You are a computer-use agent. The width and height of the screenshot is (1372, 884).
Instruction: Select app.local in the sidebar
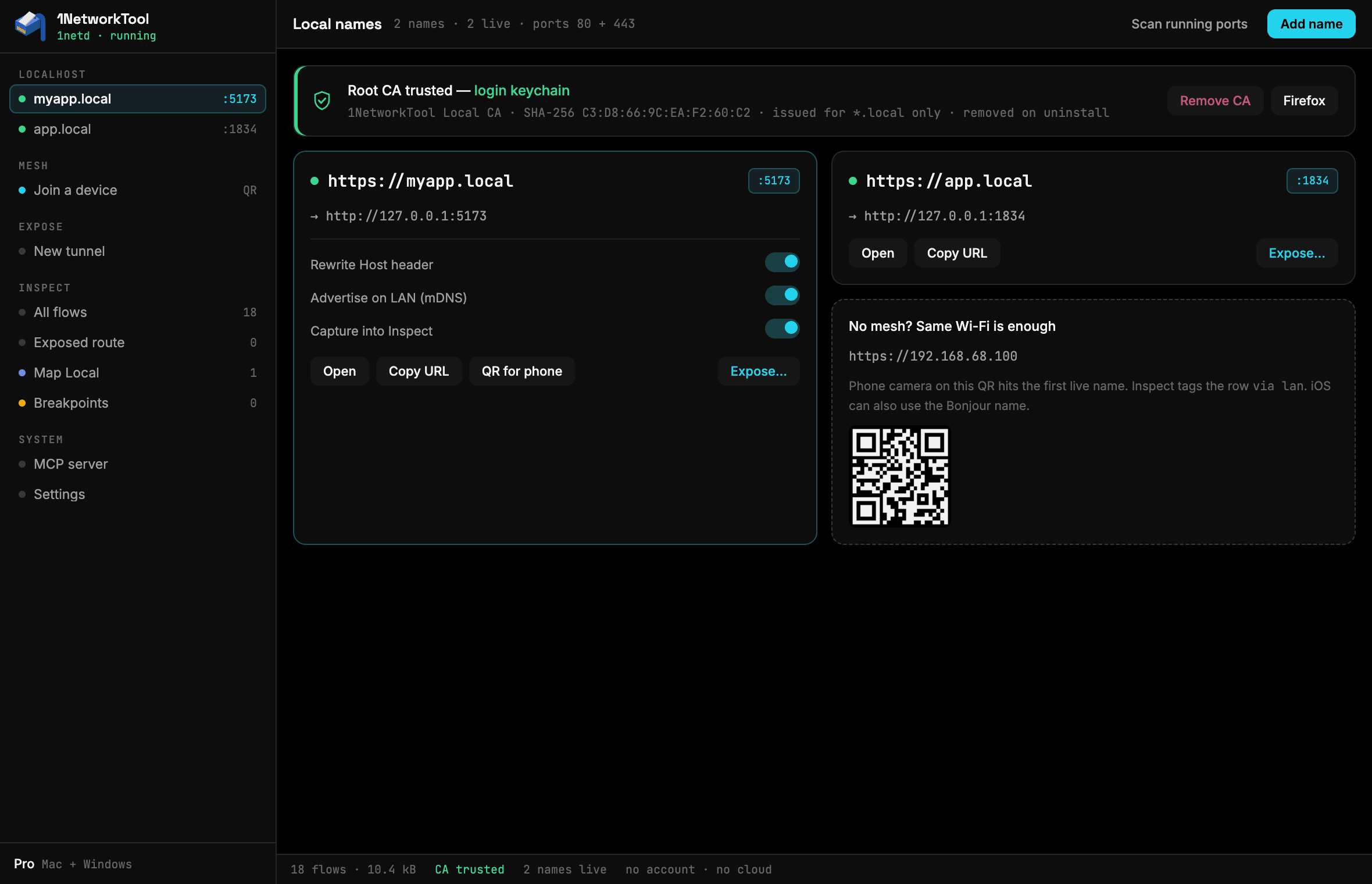tap(138, 129)
